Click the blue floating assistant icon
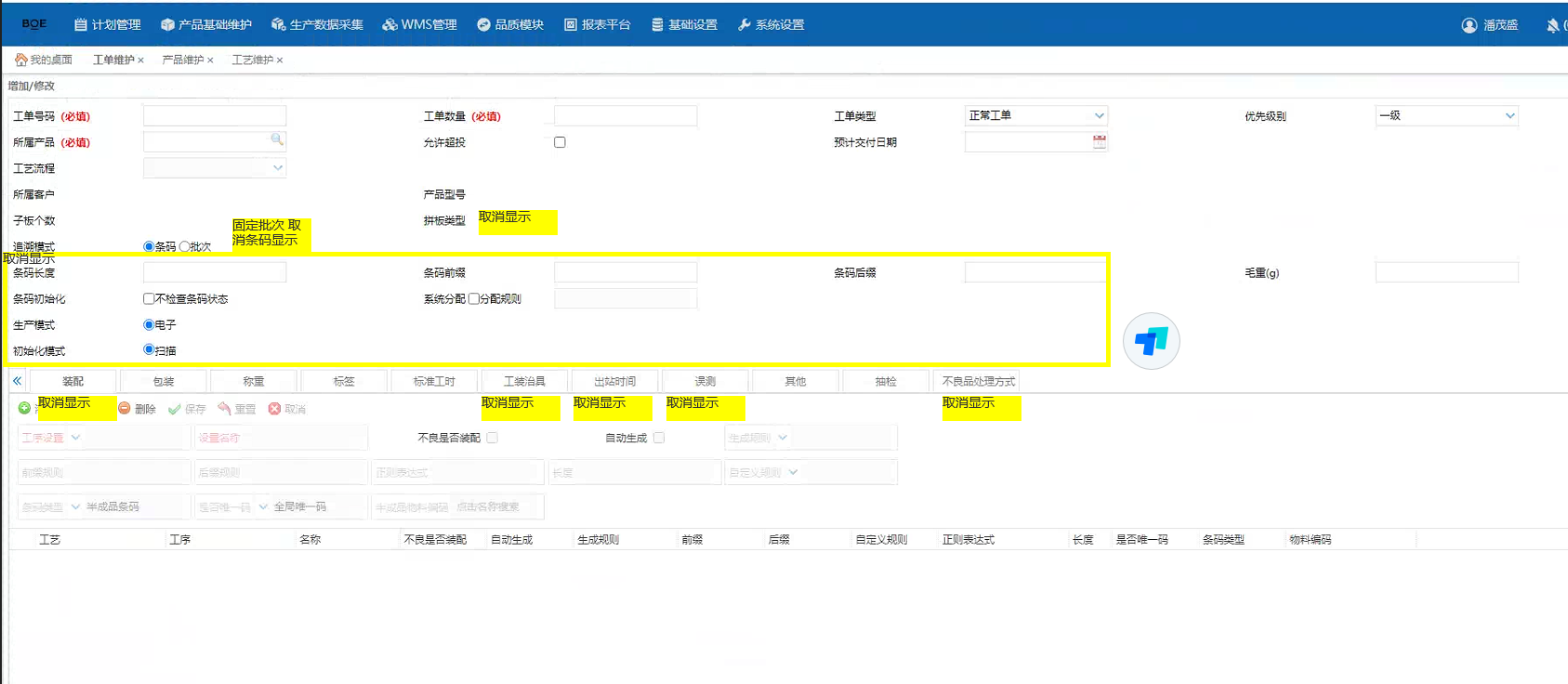Image resolution: width=1568 pixels, height=684 pixels. click(x=1151, y=341)
